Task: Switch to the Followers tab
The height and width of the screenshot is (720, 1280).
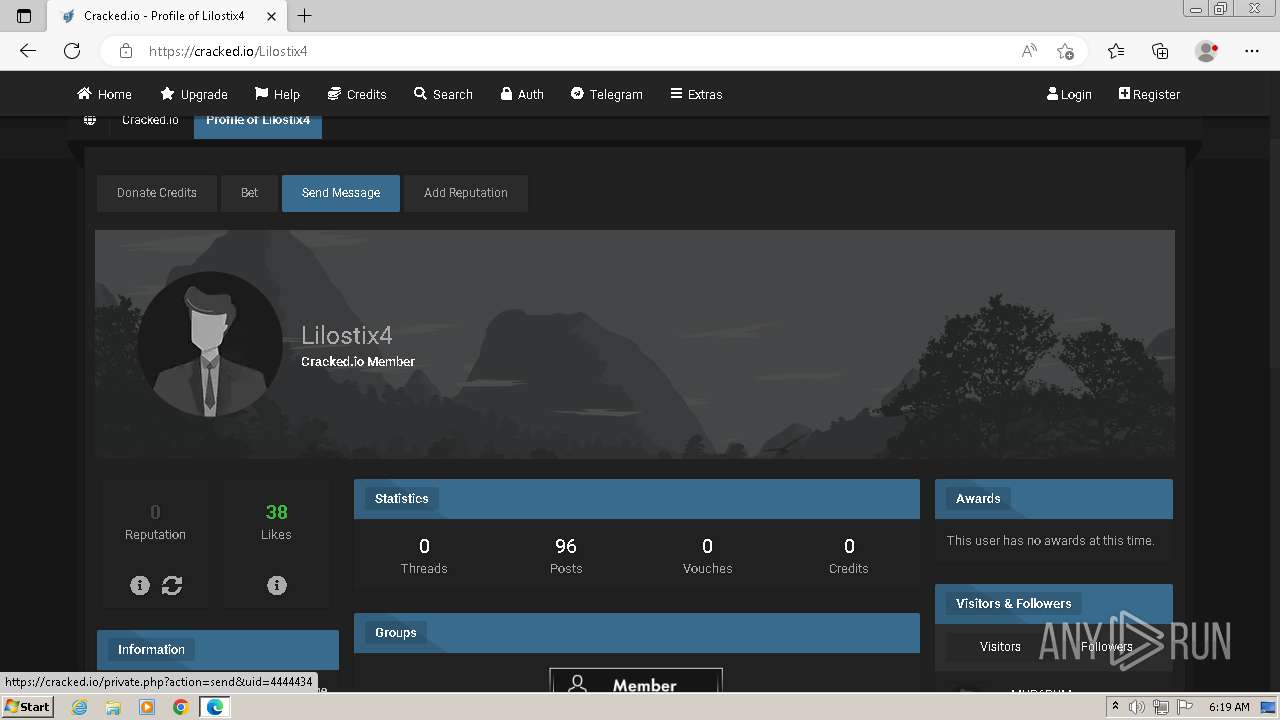Action: (x=1107, y=647)
